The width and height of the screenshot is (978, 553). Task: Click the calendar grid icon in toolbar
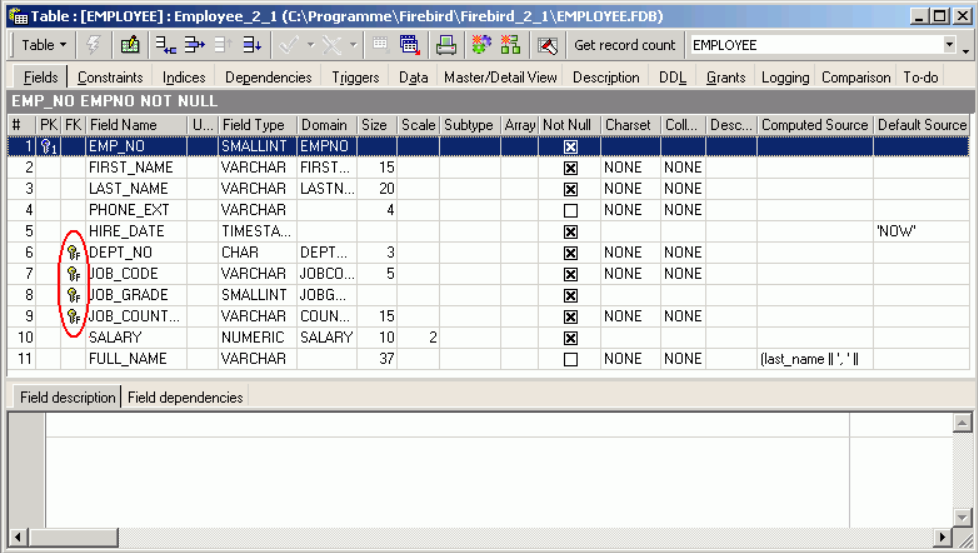410,45
